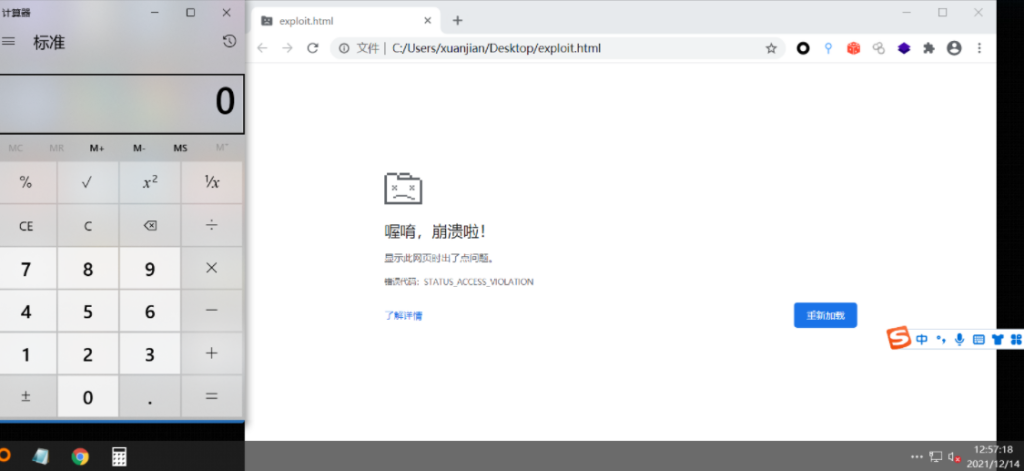Show hidden tray icons ellipsis
This screenshot has width=1024, height=471.
[917, 457]
